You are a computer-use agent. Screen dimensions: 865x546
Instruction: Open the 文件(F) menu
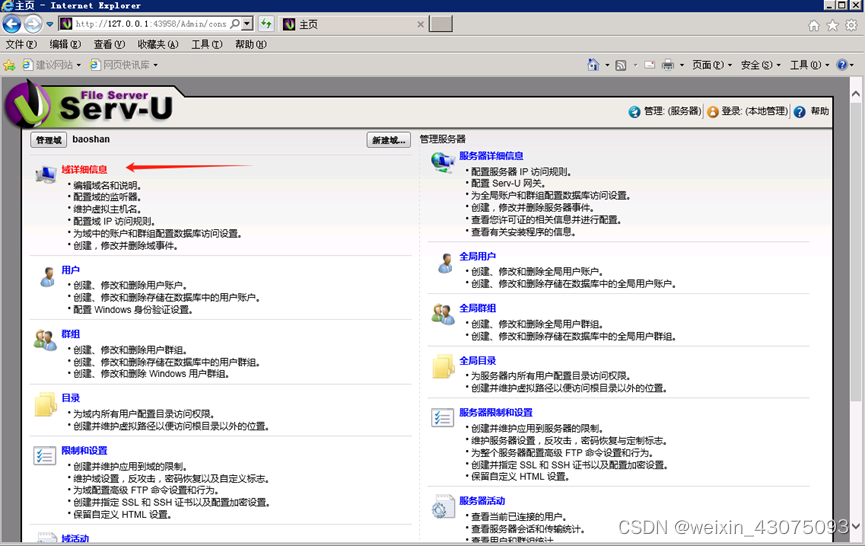tap(21, 44)
